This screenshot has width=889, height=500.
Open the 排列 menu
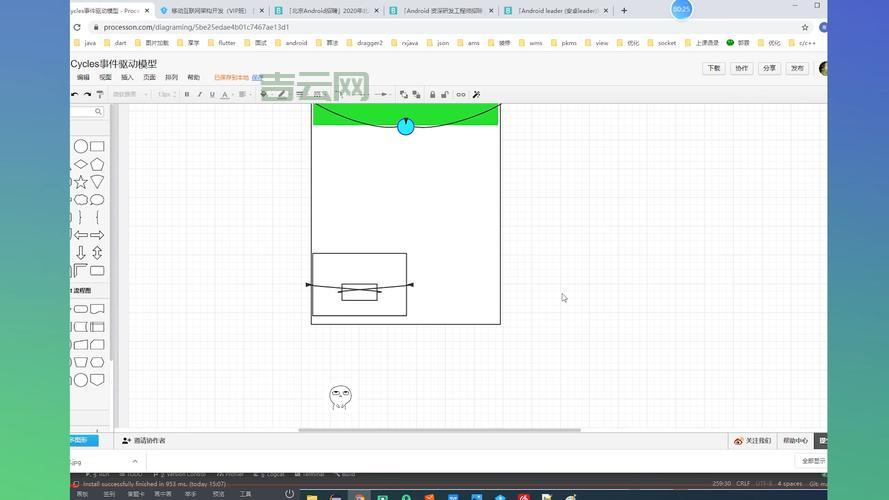pos(172,77)
